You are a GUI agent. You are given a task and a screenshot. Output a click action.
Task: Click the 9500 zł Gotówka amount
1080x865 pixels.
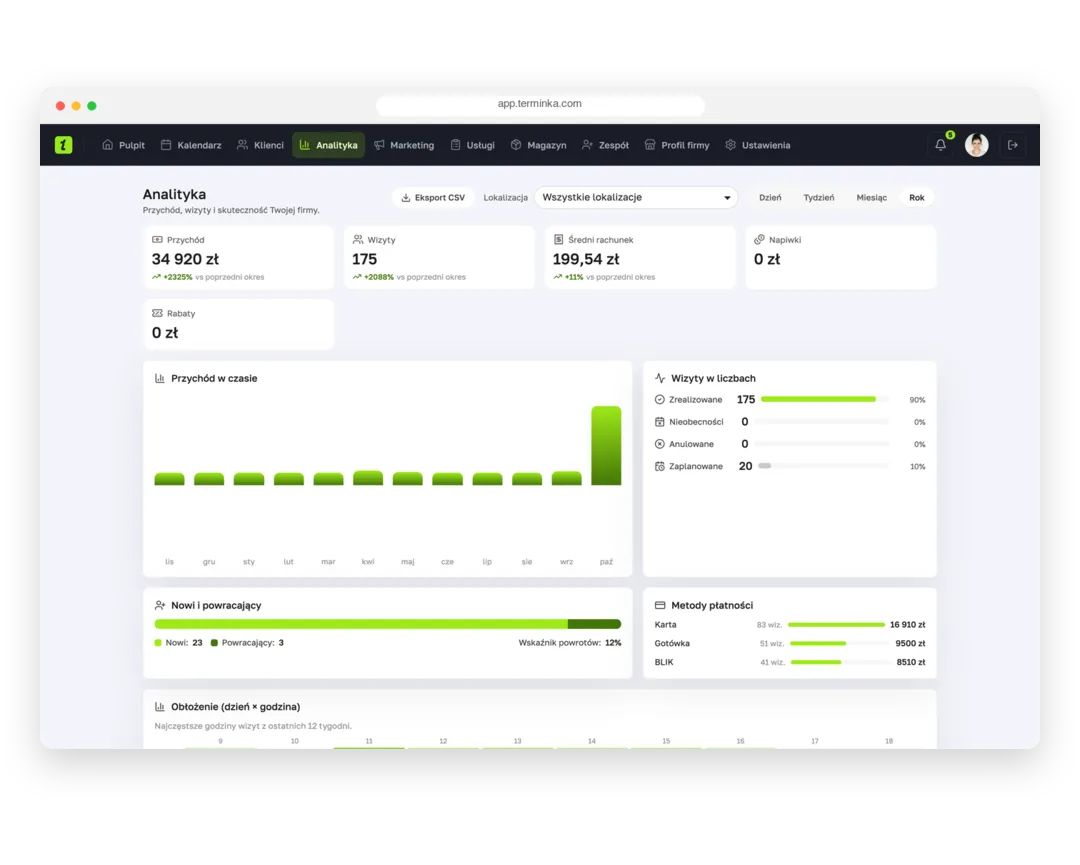pos(910,643)
